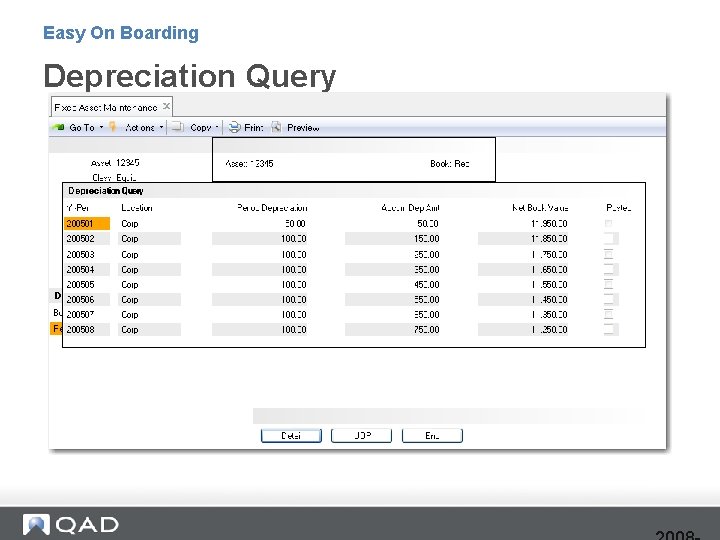Click the Preview toolbar label
Screen dimensions: 720x540
click(303, 128)
